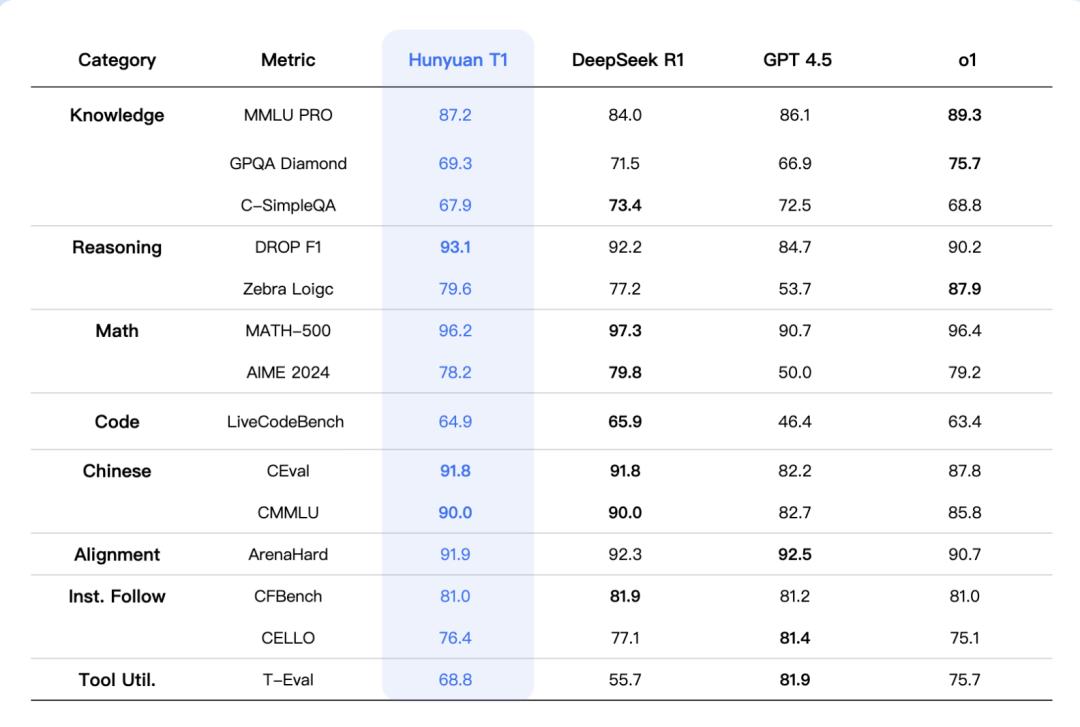The width and height of the screenshot is (1080, 727).
Task: Click the GPQA Diamond metric label
Action: coord(288,164)
